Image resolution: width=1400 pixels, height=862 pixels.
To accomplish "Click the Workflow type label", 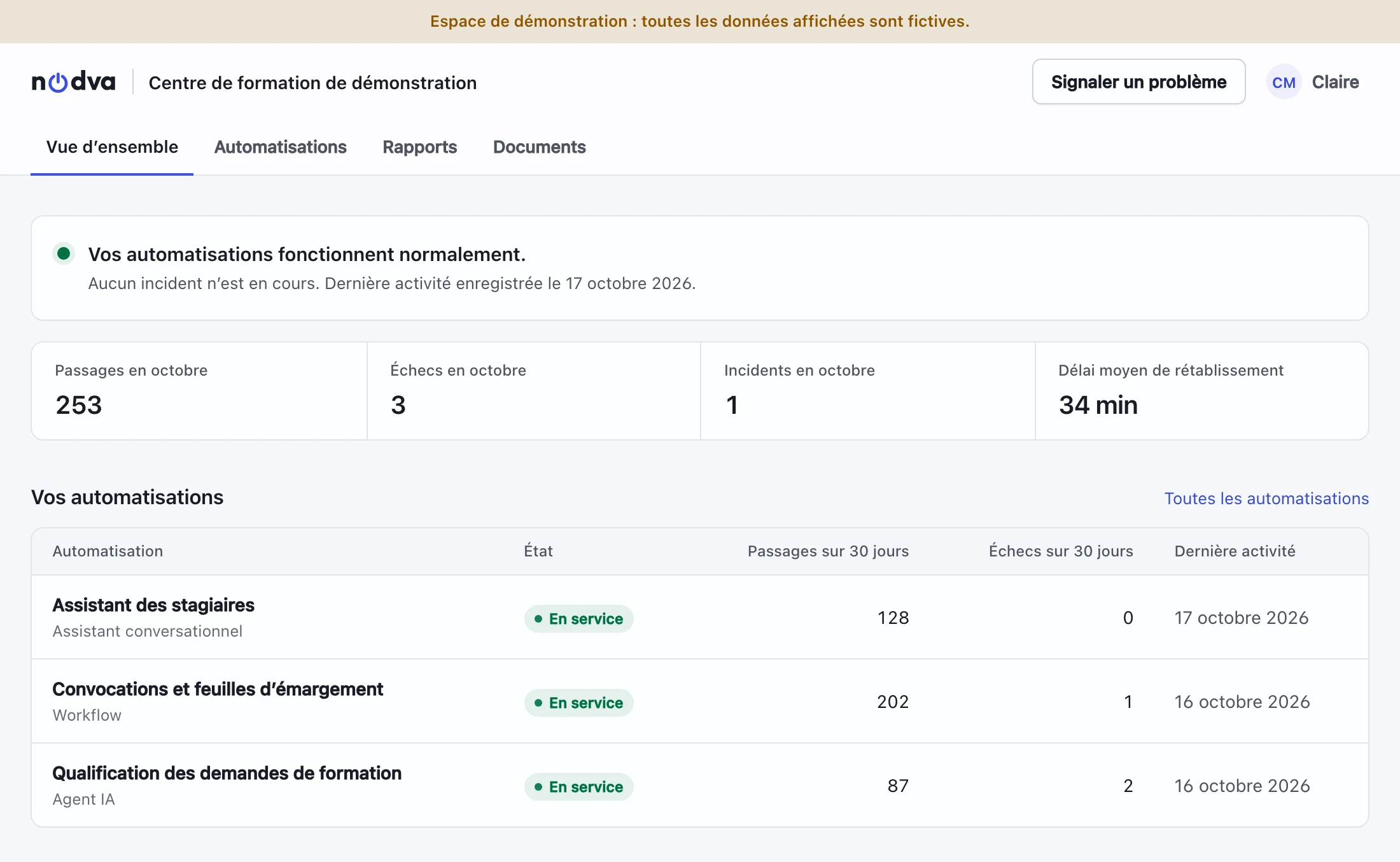I will coord(87,715).
